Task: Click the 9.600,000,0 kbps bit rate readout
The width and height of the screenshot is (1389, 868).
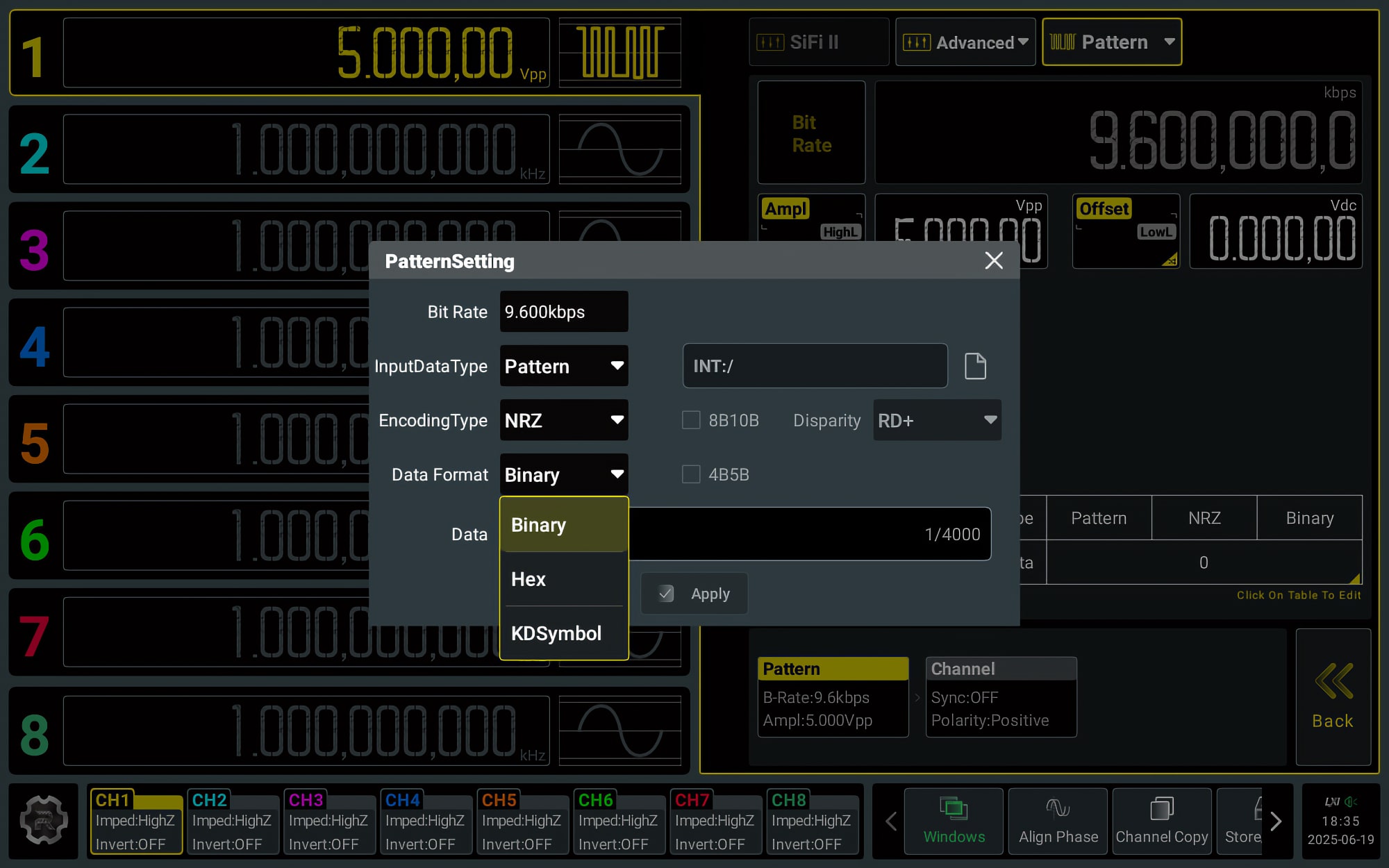Action: [1118, 133]
